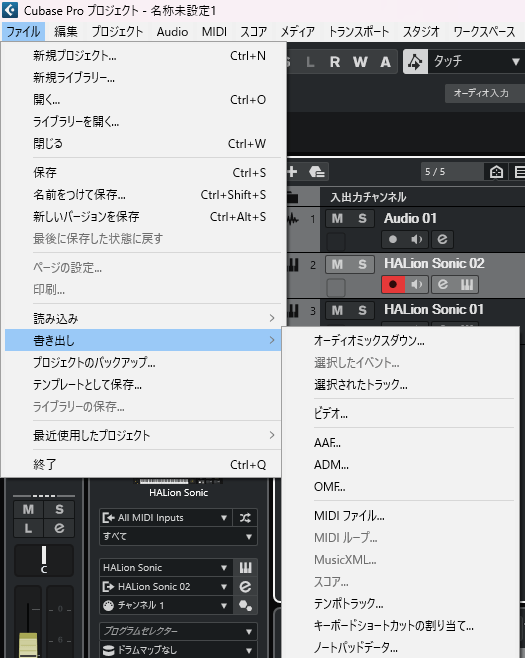The image size is (525, 658).
Task: Open the ドラムマップなし dropdown
Action: tap(178, 650)
